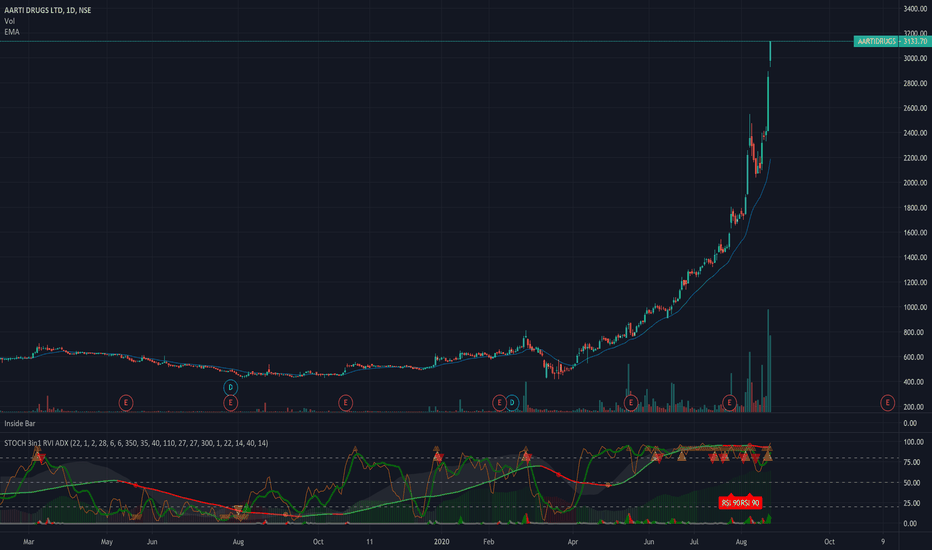The width and height of the screenshot is (932, 550).
Task: Click the 400.00 price axis label
Action: [915, 382]
